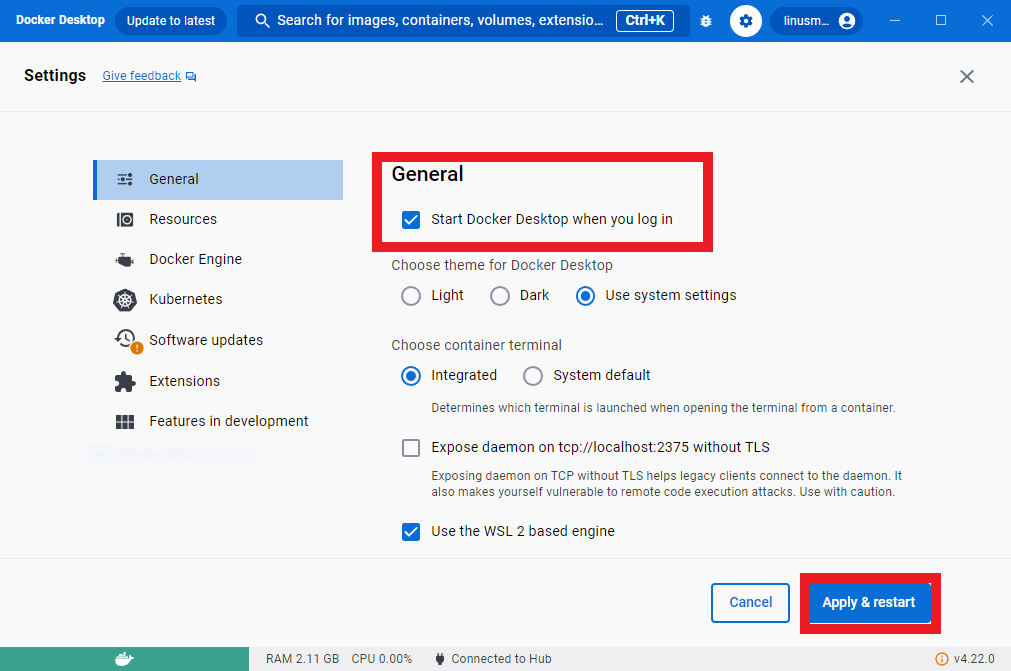Click the Resources disk icon
This screenshot has width=1011, height=671.
pos(125,220)
